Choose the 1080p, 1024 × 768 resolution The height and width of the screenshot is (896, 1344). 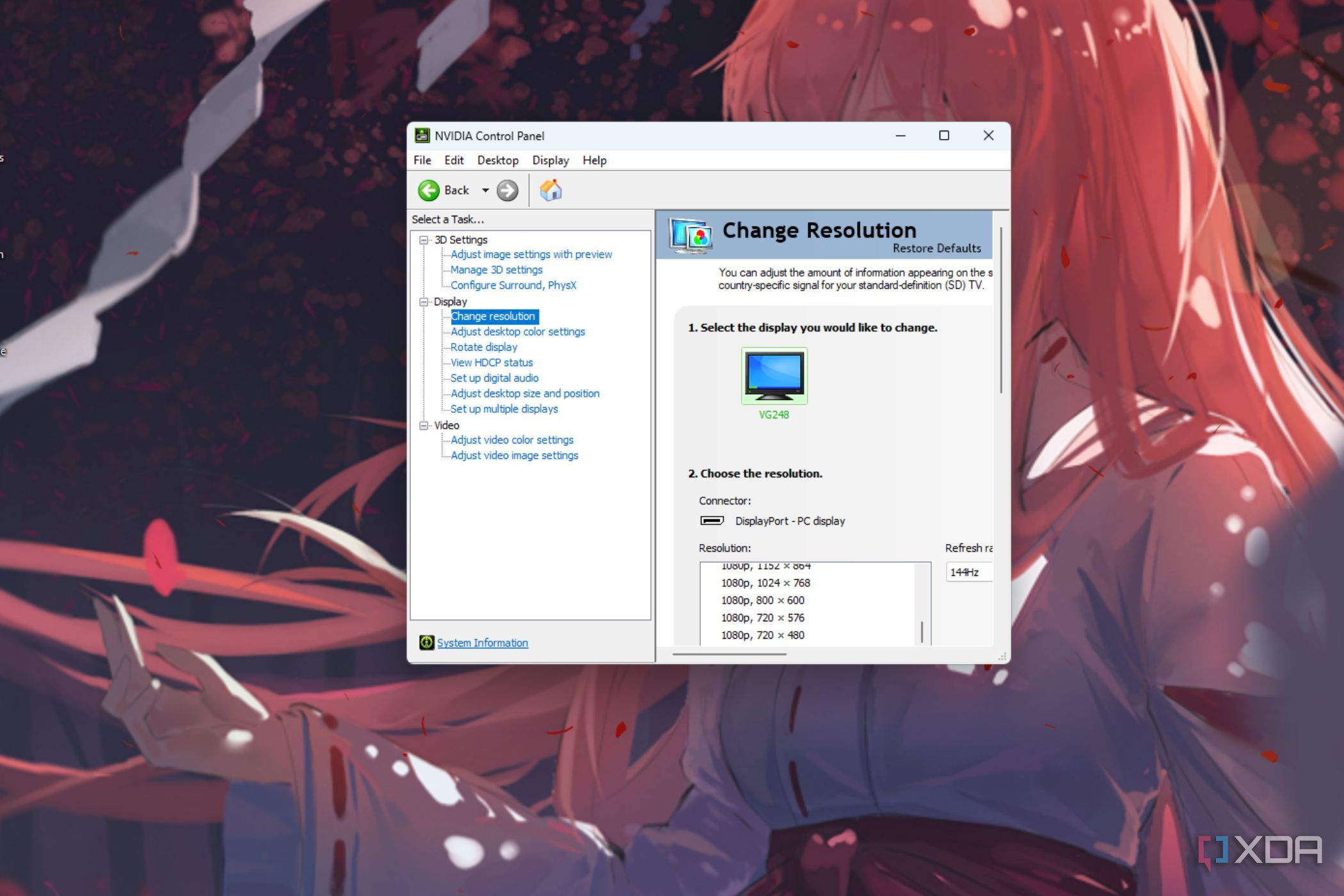[765, 583]
